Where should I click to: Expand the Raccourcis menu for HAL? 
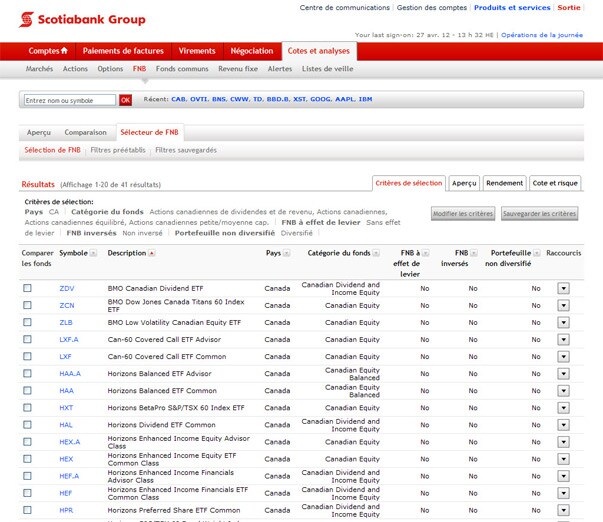(563, 424)
